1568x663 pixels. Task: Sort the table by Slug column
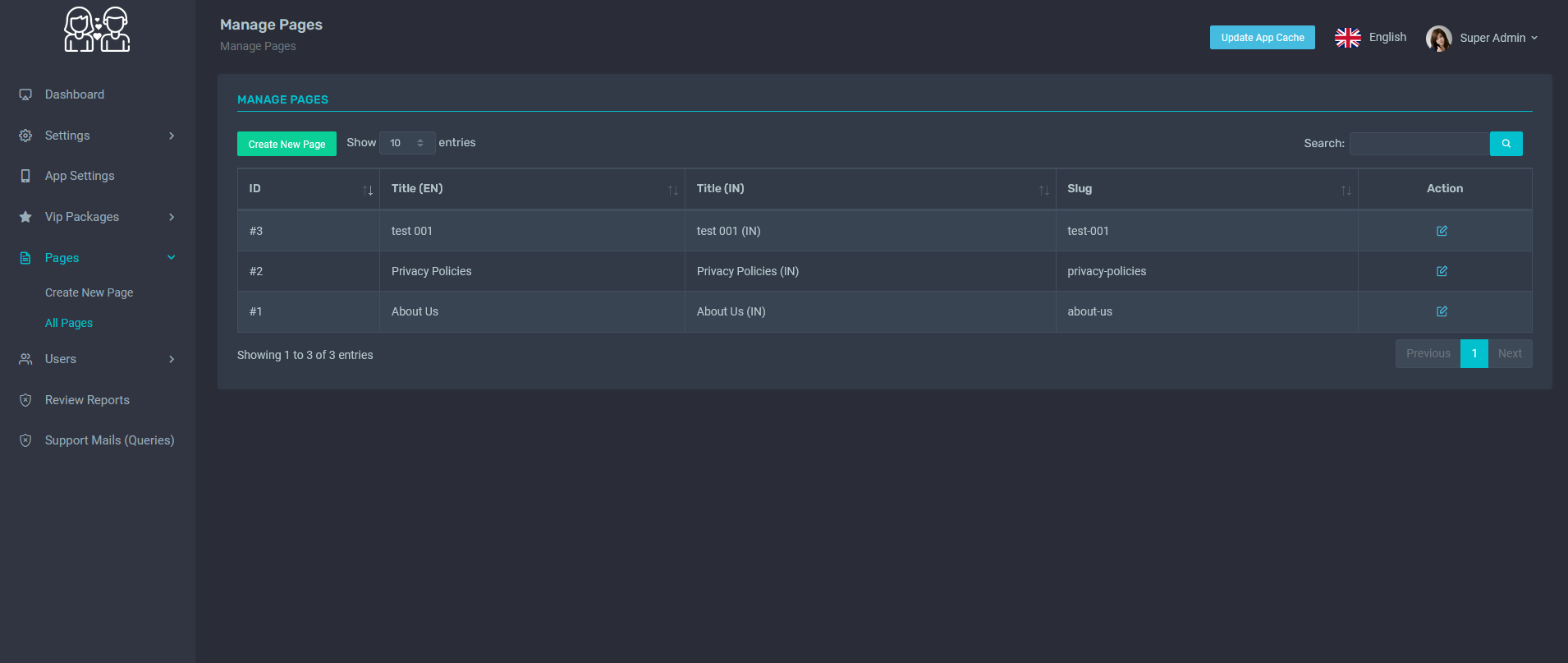(1346, 190)
